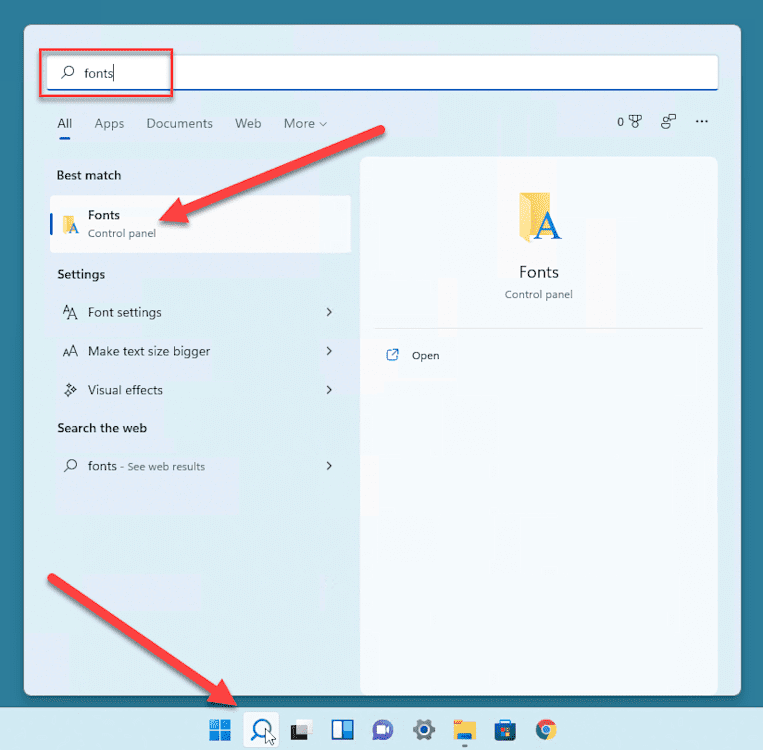Open the account/organization search icon
The height and width of the screenshot is (750, 763).
tap(669, 121)
